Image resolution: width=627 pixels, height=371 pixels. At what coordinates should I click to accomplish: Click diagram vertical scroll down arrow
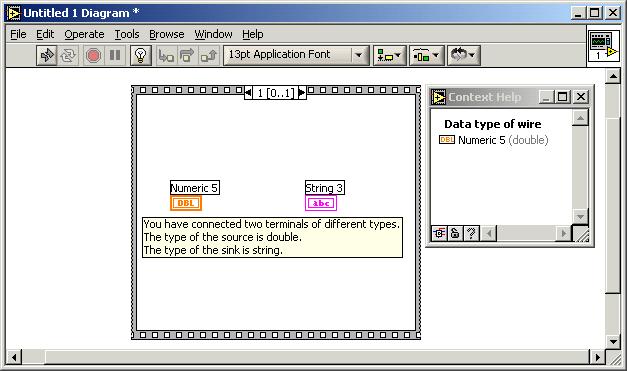pos(613,341)
